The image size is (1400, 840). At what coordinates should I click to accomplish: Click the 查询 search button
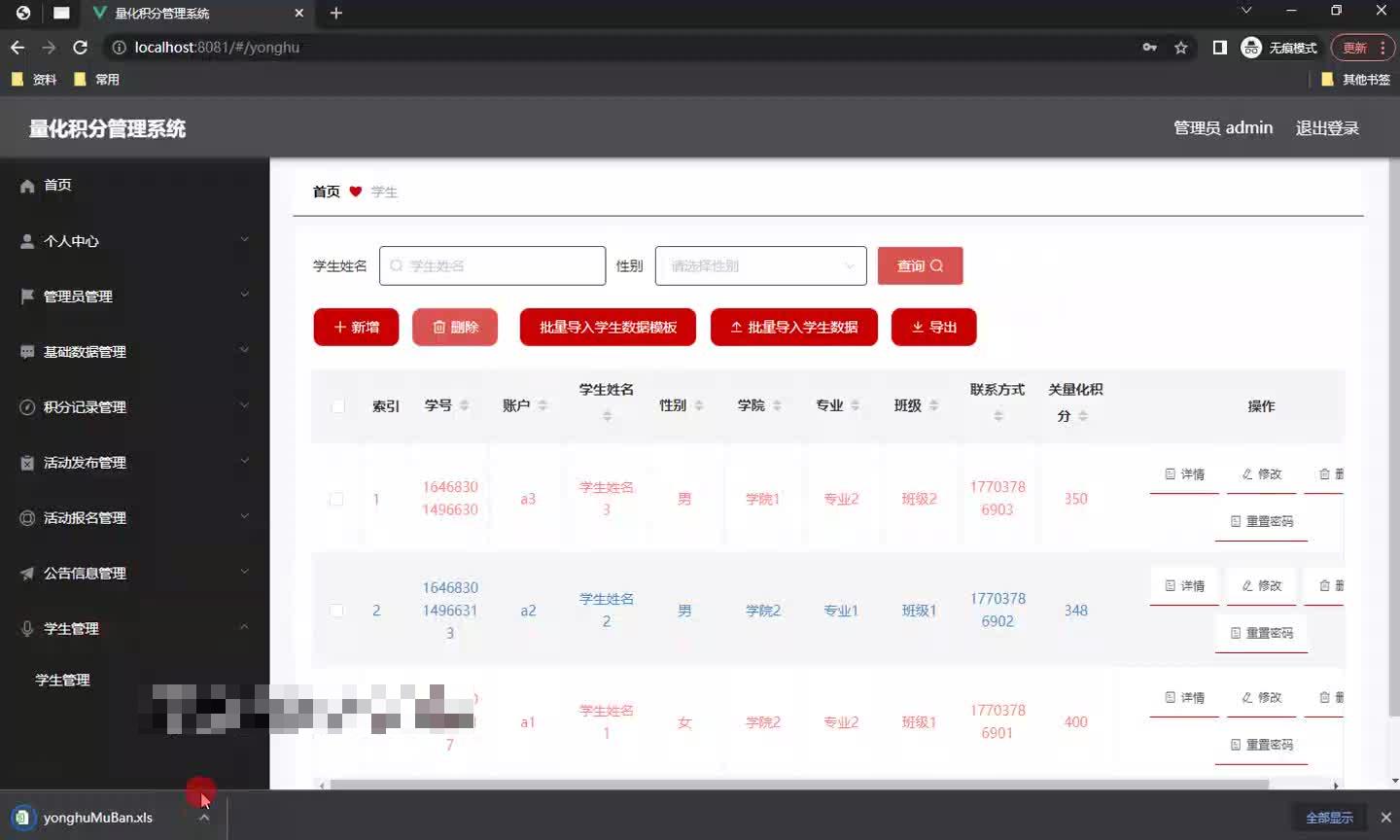pyautogui.click(x=920, y=265)
